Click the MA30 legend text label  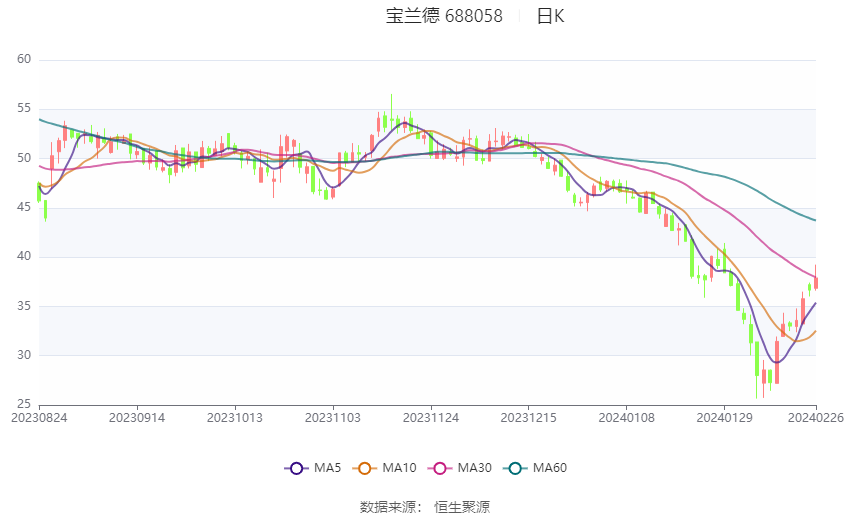point(474,468)
